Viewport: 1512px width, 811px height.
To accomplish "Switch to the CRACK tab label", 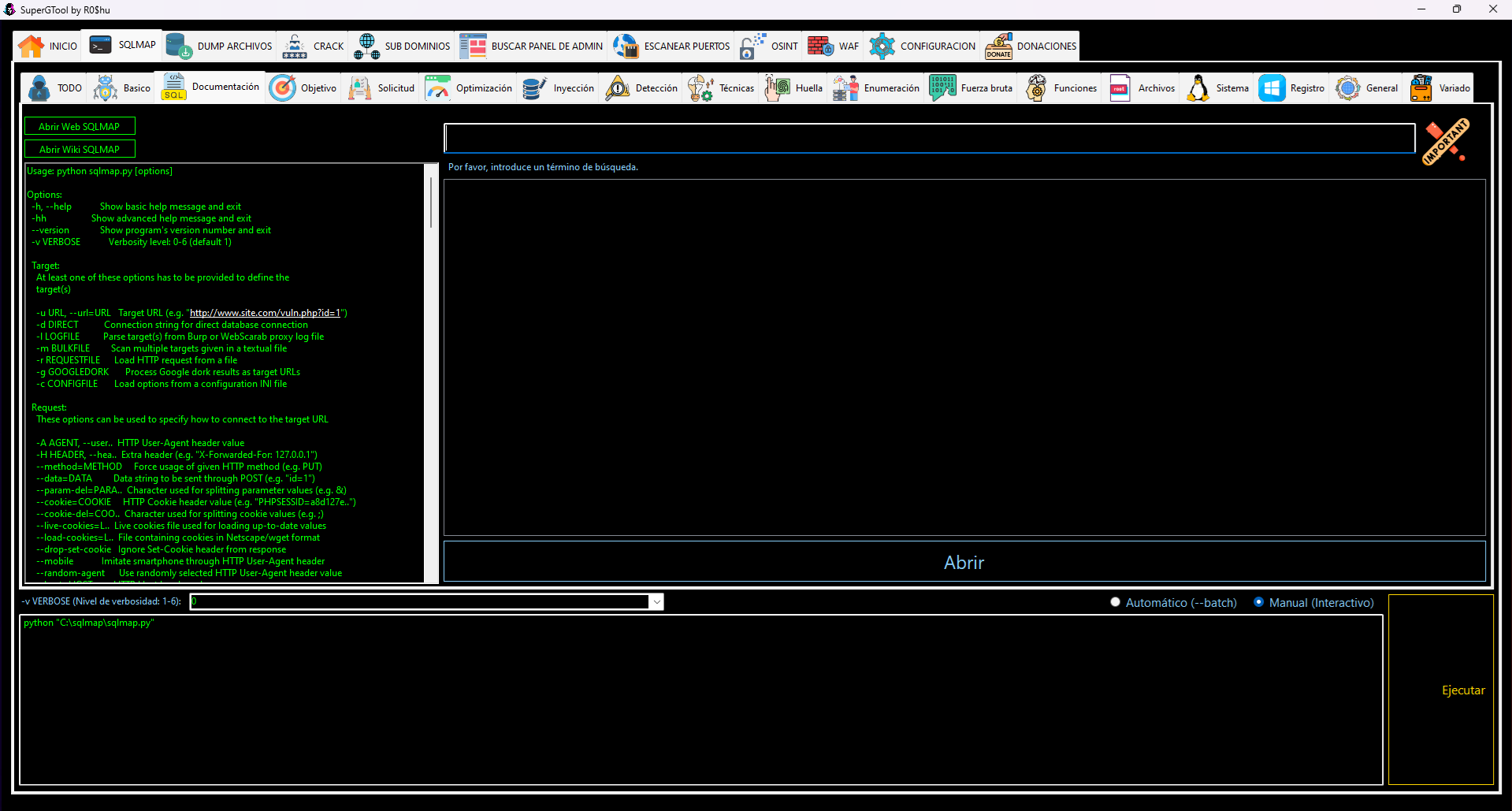I will pyautogui.click(x=329, y=47).
